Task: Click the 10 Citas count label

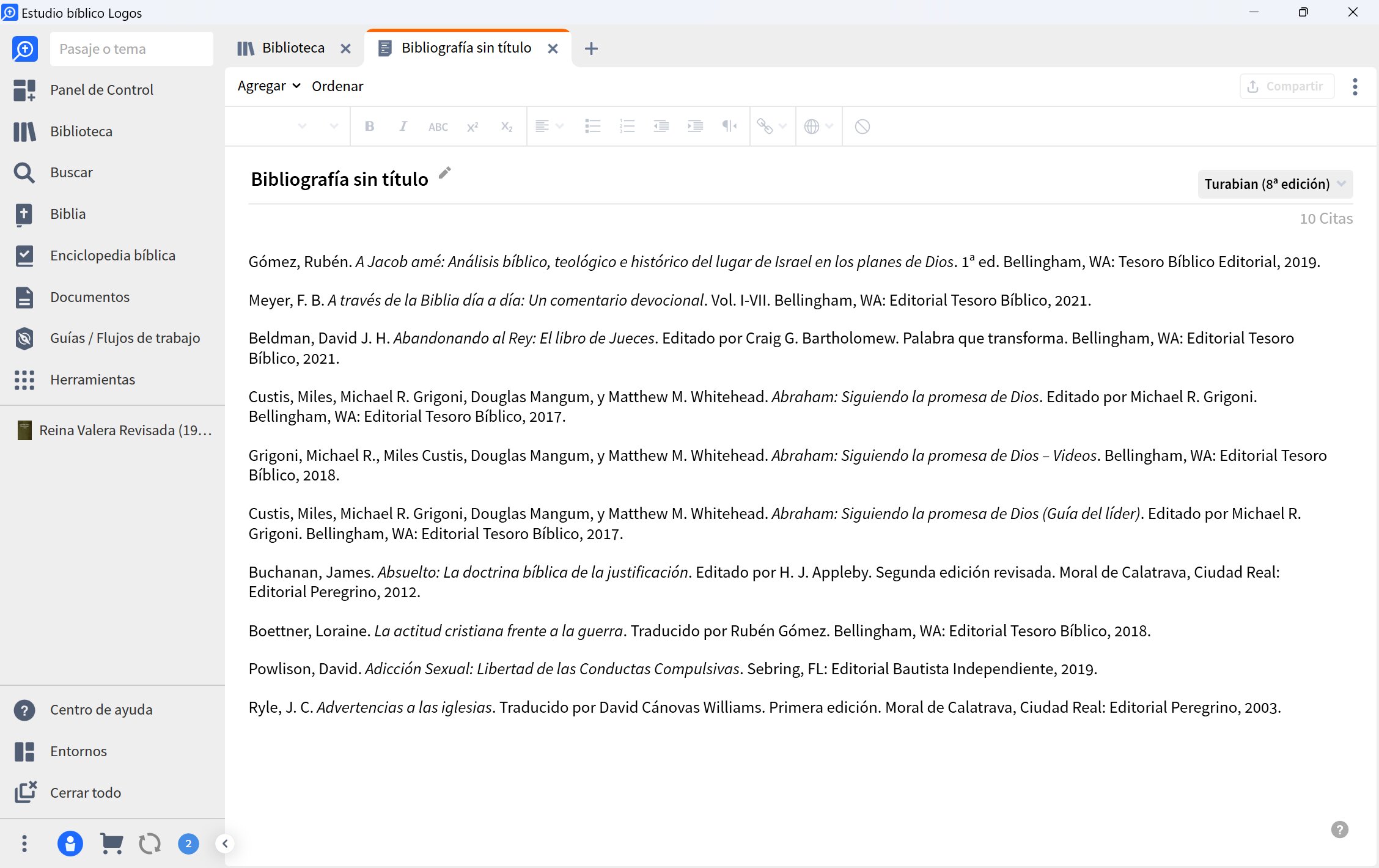Action: point(1326,219)
